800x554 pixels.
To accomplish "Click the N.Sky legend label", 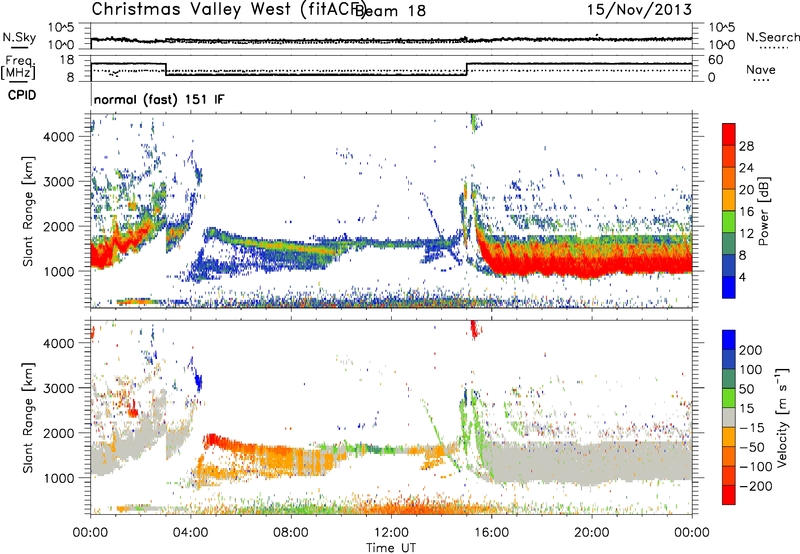I will tap(19, 37).
